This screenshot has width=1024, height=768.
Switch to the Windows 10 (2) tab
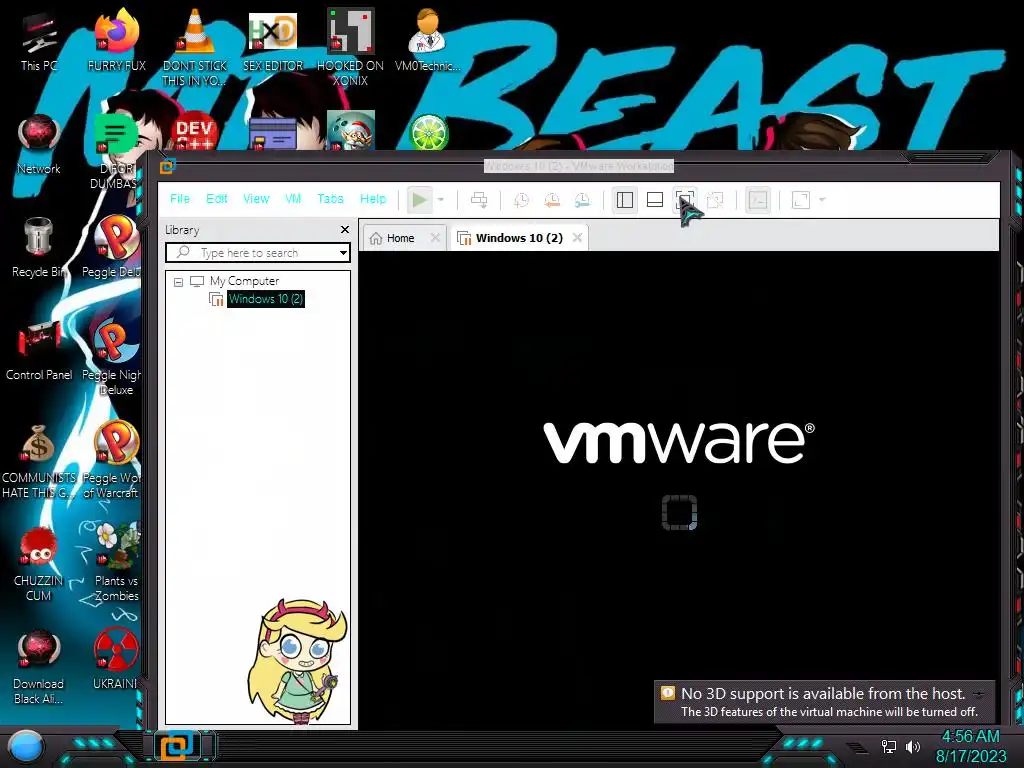pyautogui.click(x=519, y=238)
